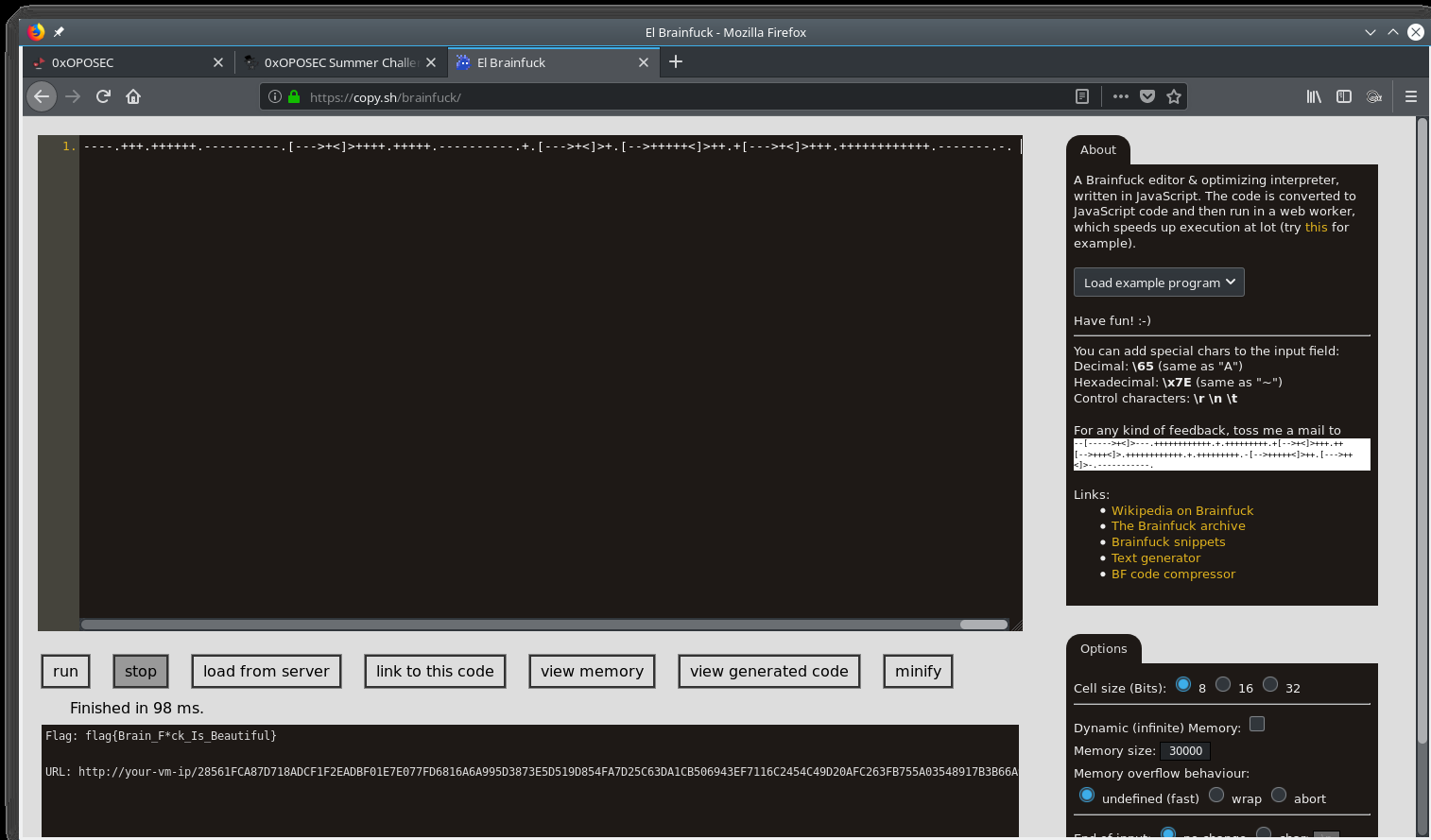The height and width of the screenshot is (840, 1431).
Task: Expand the Load example program dropdown
Action: click(x=1159, y=283)
